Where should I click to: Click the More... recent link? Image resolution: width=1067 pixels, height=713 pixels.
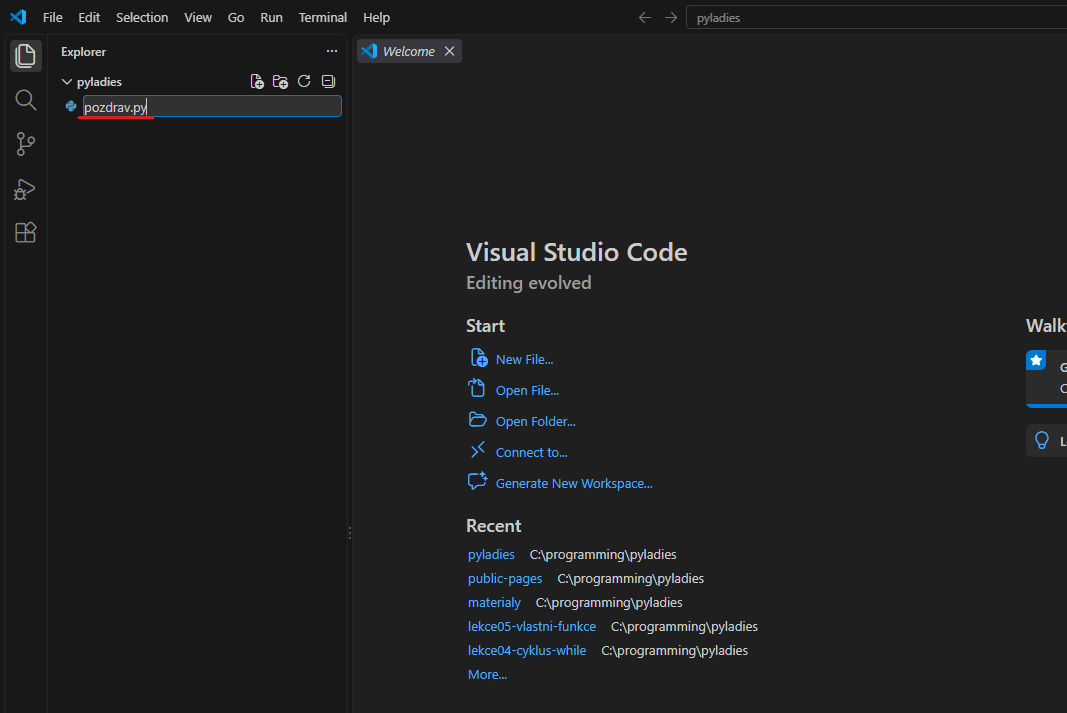coord(487,674)
